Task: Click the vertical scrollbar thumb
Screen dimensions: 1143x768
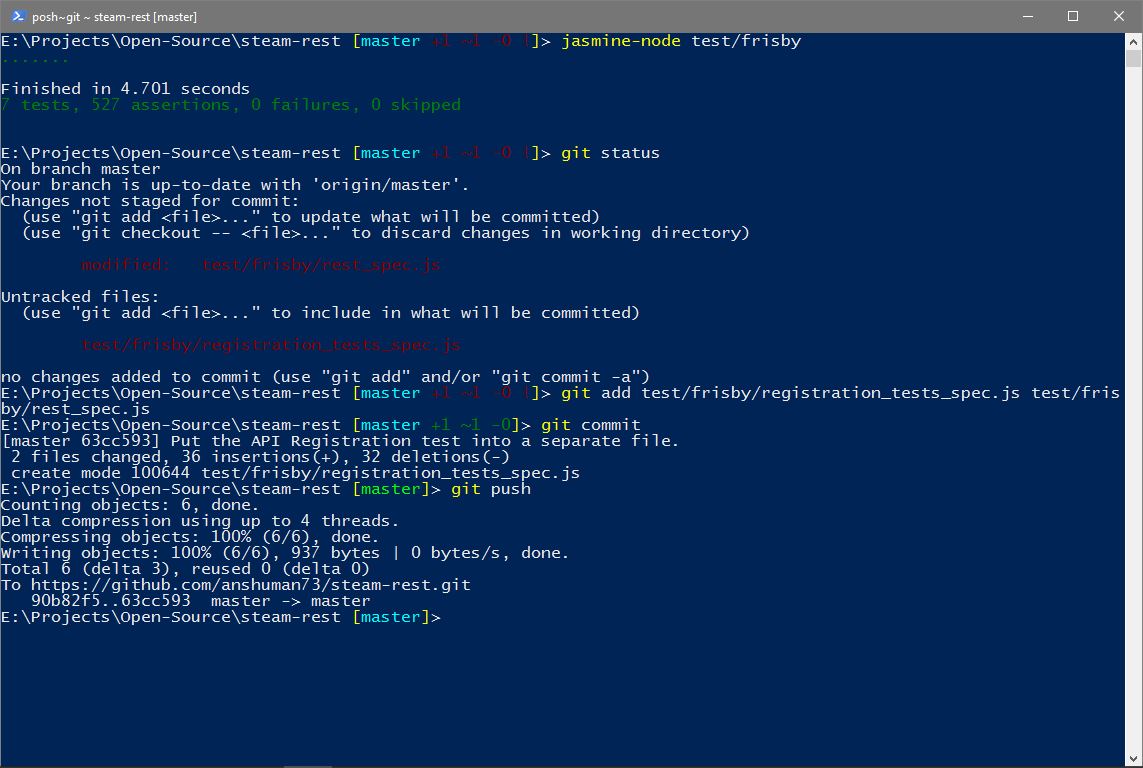Action: pyautogui.click(x=1134, y=58)
